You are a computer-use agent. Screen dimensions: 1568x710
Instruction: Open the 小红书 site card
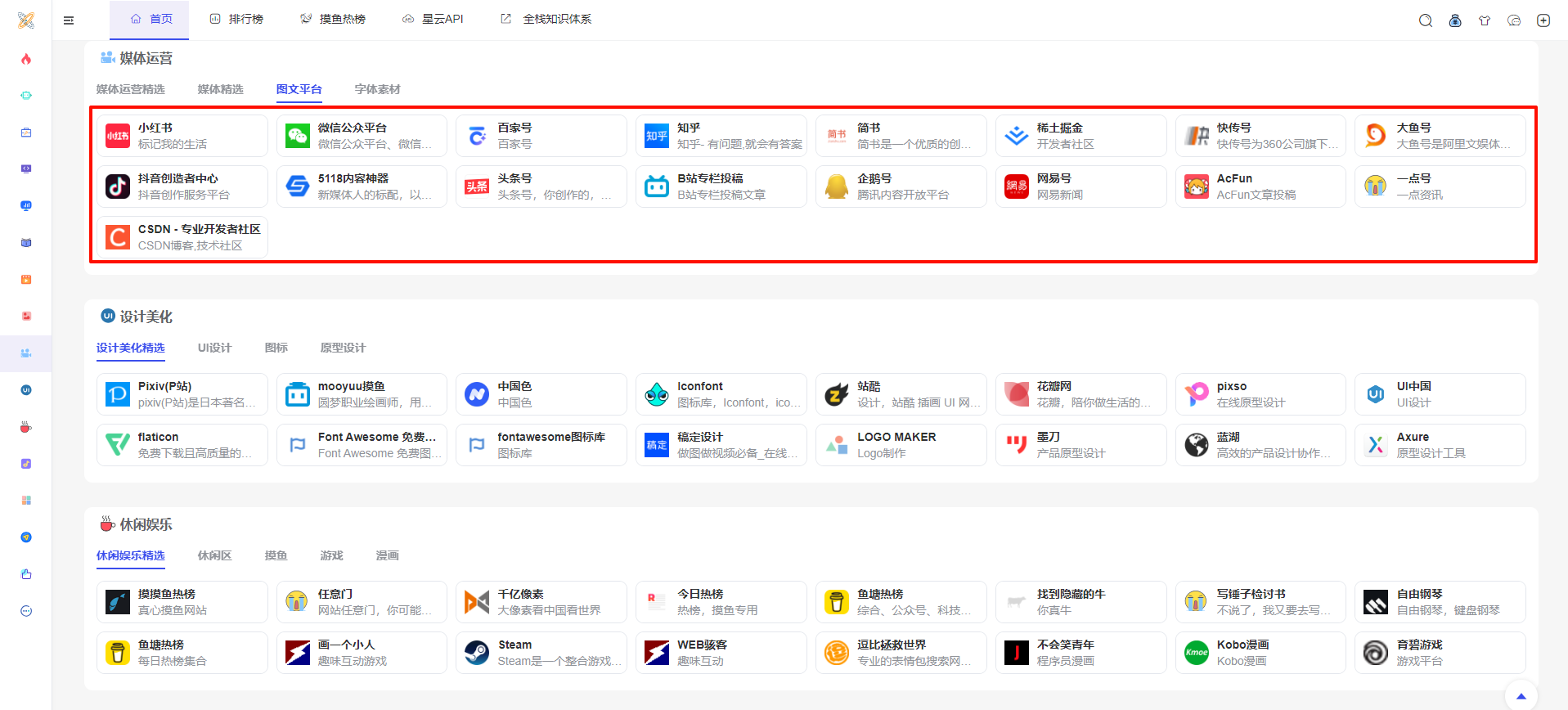click(x=182, y=136)
